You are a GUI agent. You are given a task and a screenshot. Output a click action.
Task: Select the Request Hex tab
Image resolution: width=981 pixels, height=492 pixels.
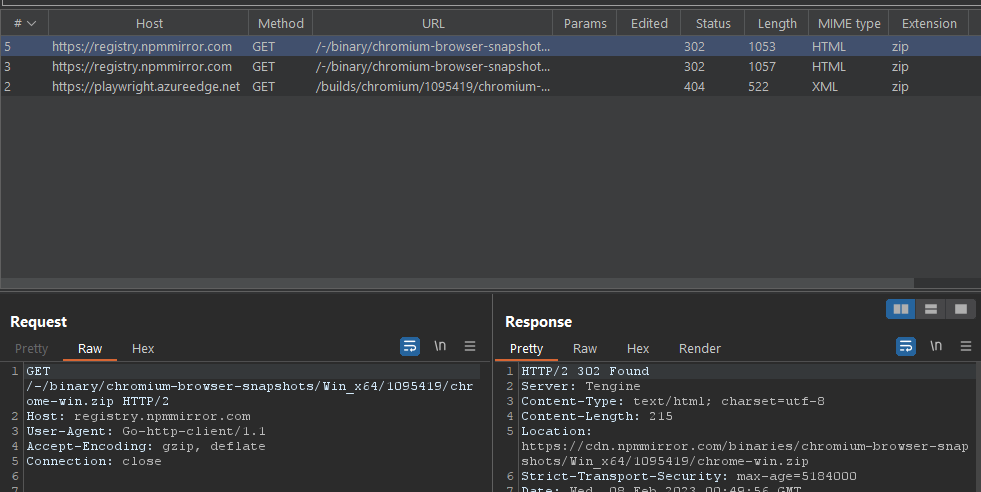(143, 349)
